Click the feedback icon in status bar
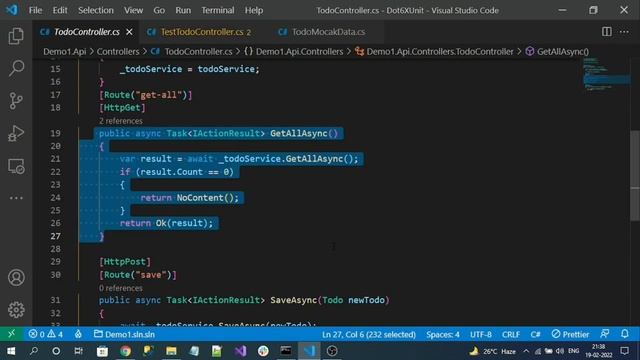The height and width of the screenshot is (360, 640). click(605, 334)
